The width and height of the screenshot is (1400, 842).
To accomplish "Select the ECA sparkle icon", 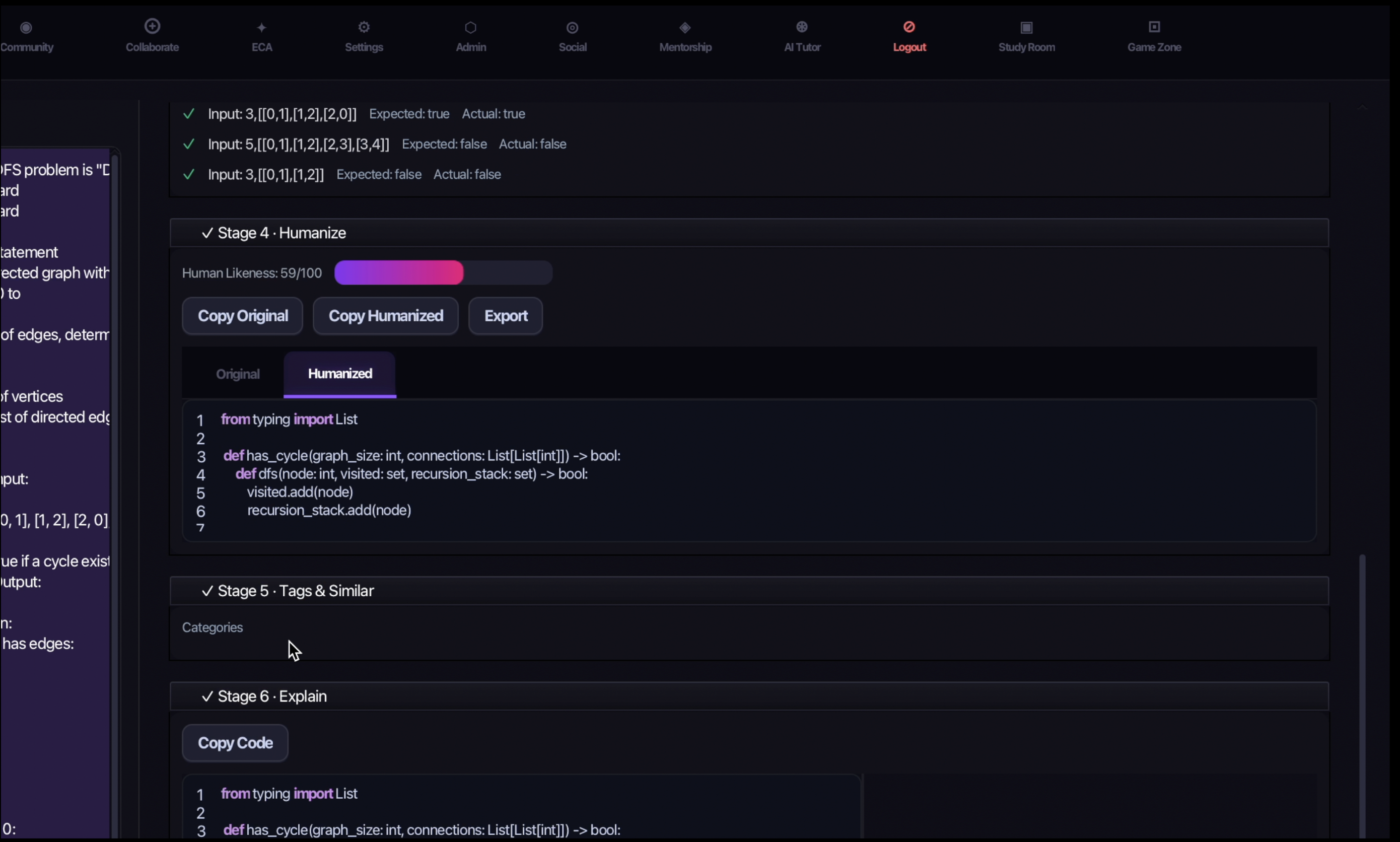I will tap(261, 27).
